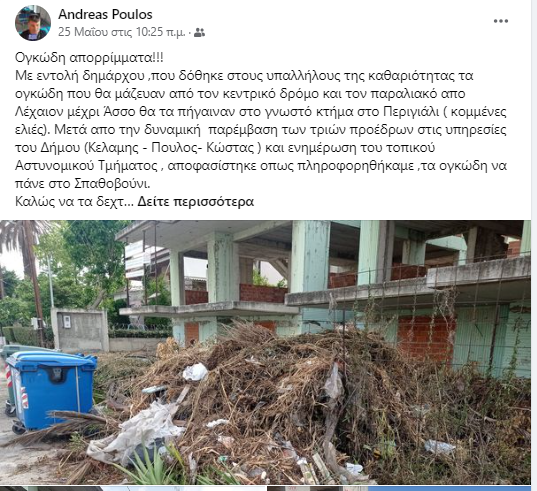Open the main photo of the debris pile
Image resolution: width=537 pixels, height=491 pixels.
265,352
